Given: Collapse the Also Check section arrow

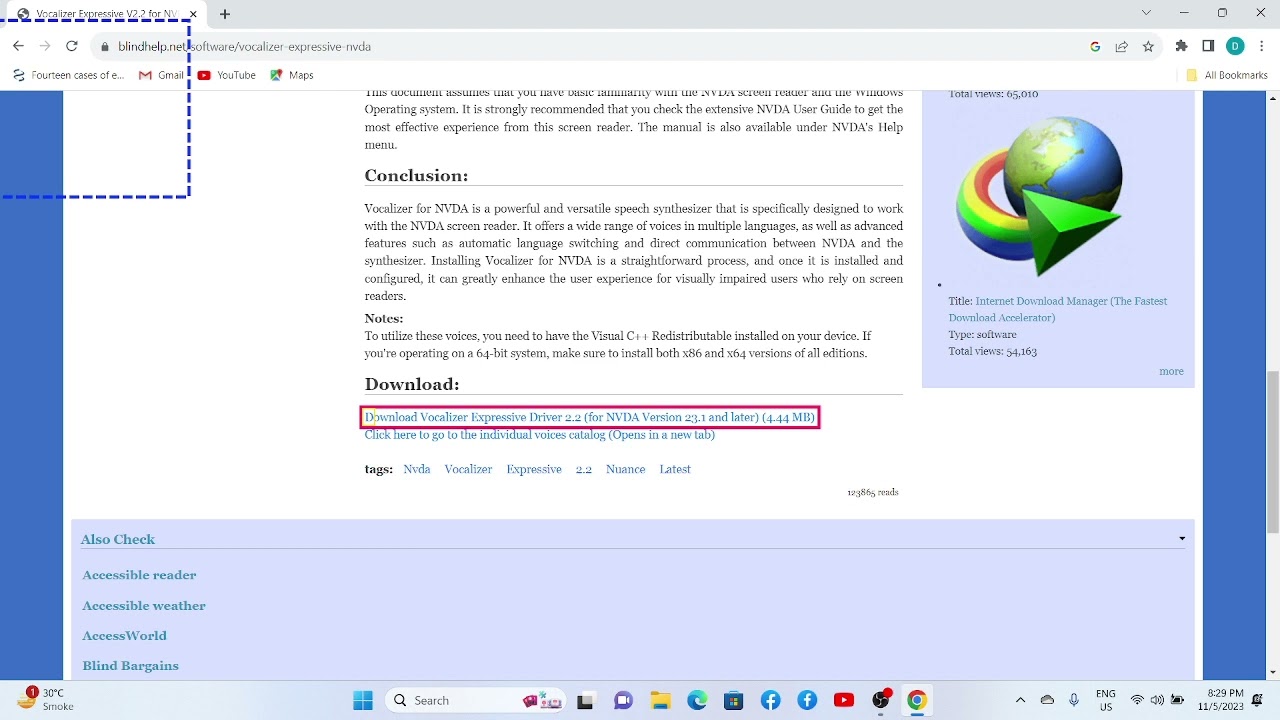Looking at the screenshot, I should point(1182,539).
